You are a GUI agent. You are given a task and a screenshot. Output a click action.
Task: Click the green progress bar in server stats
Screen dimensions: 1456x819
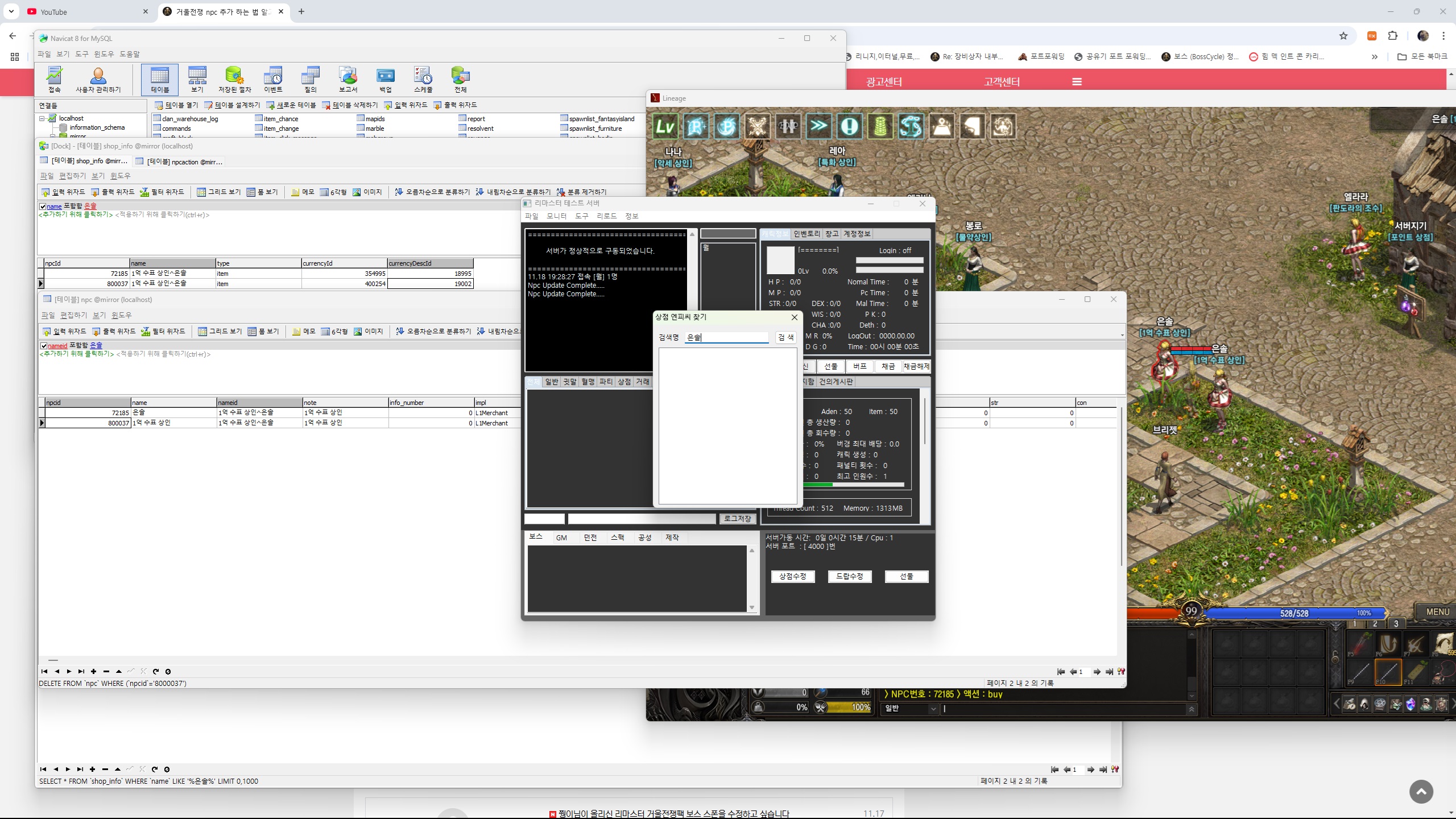pyautogui.click(x=853, y=485)
